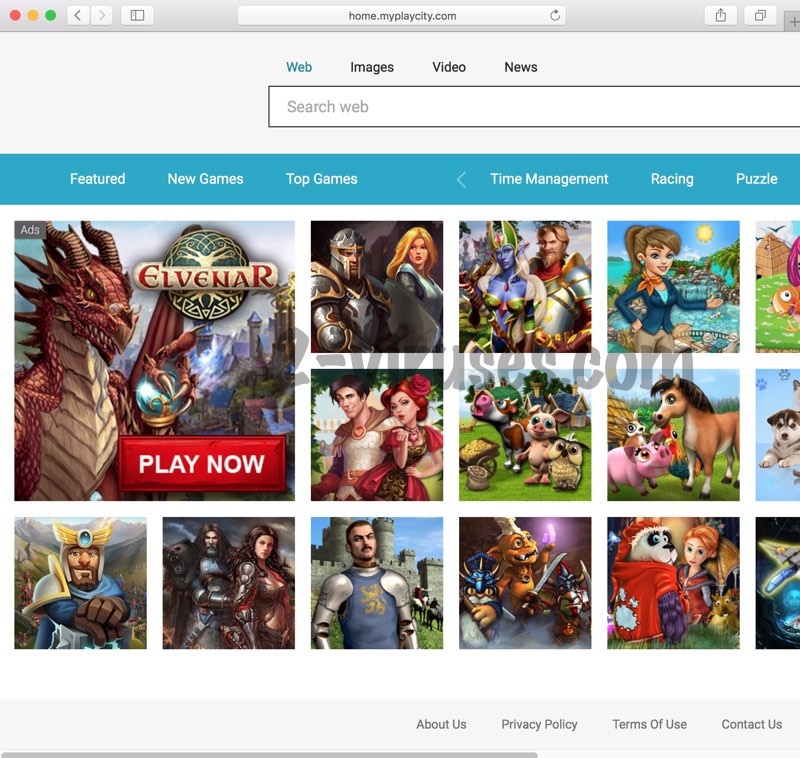Open the Featured games section
Viewport: 800px width, 758px height.
pyautogui.click(x=97, y=179)
